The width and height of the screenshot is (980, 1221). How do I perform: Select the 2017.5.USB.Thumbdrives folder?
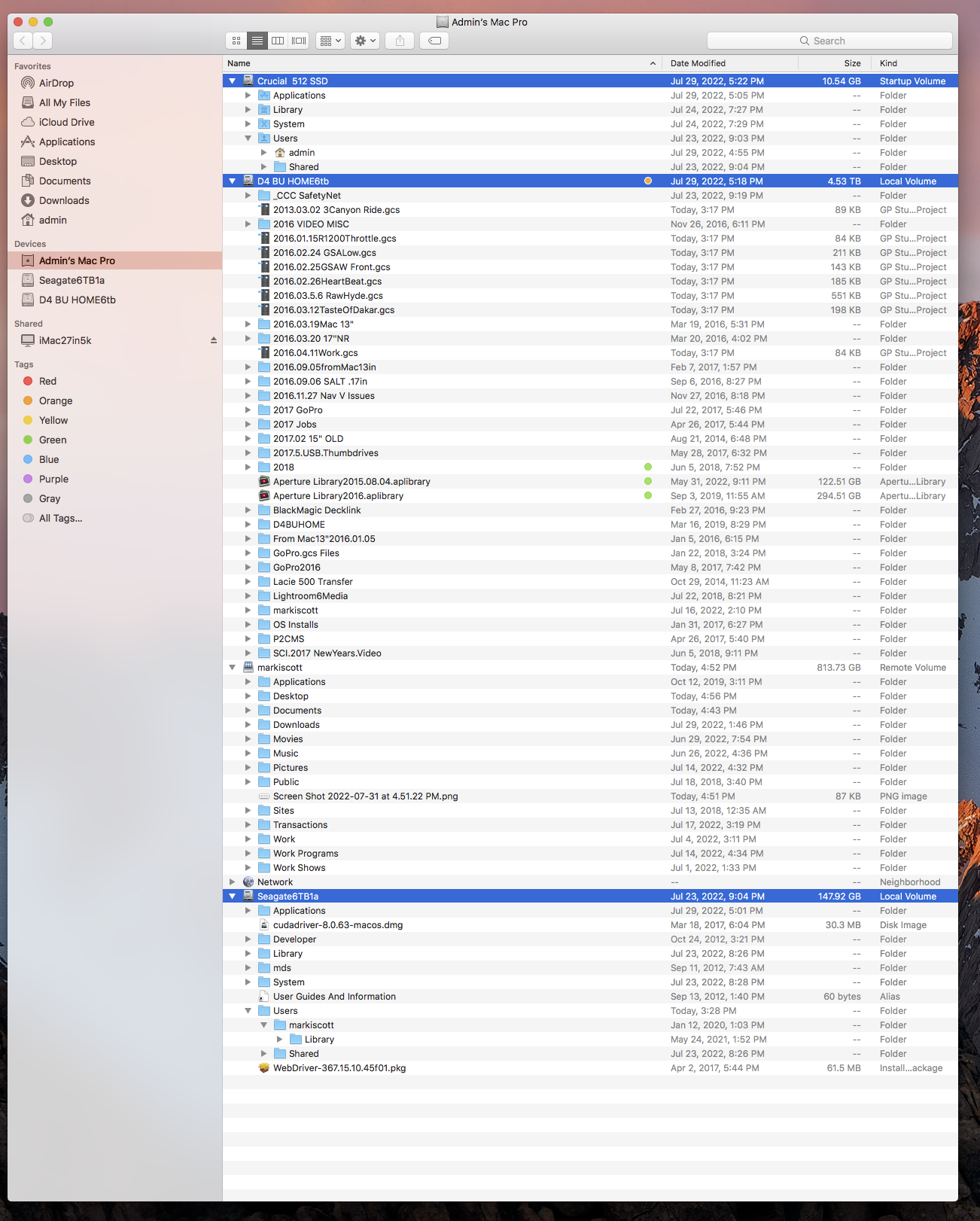point(326,452)
